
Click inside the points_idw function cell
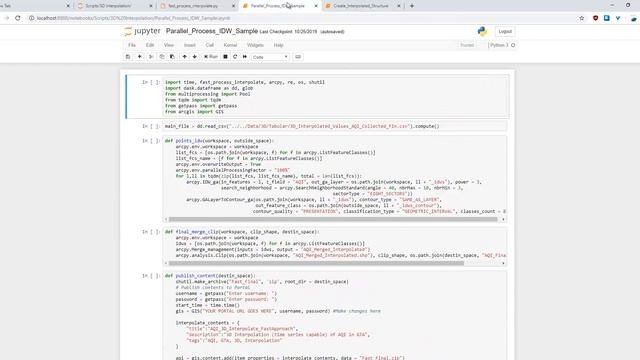(x=336, y=176)
